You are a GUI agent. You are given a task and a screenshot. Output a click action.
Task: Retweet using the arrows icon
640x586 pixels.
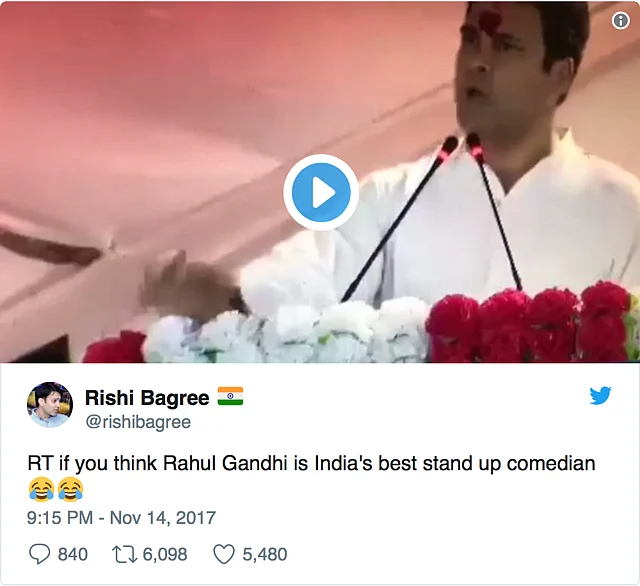click(125, 555)
